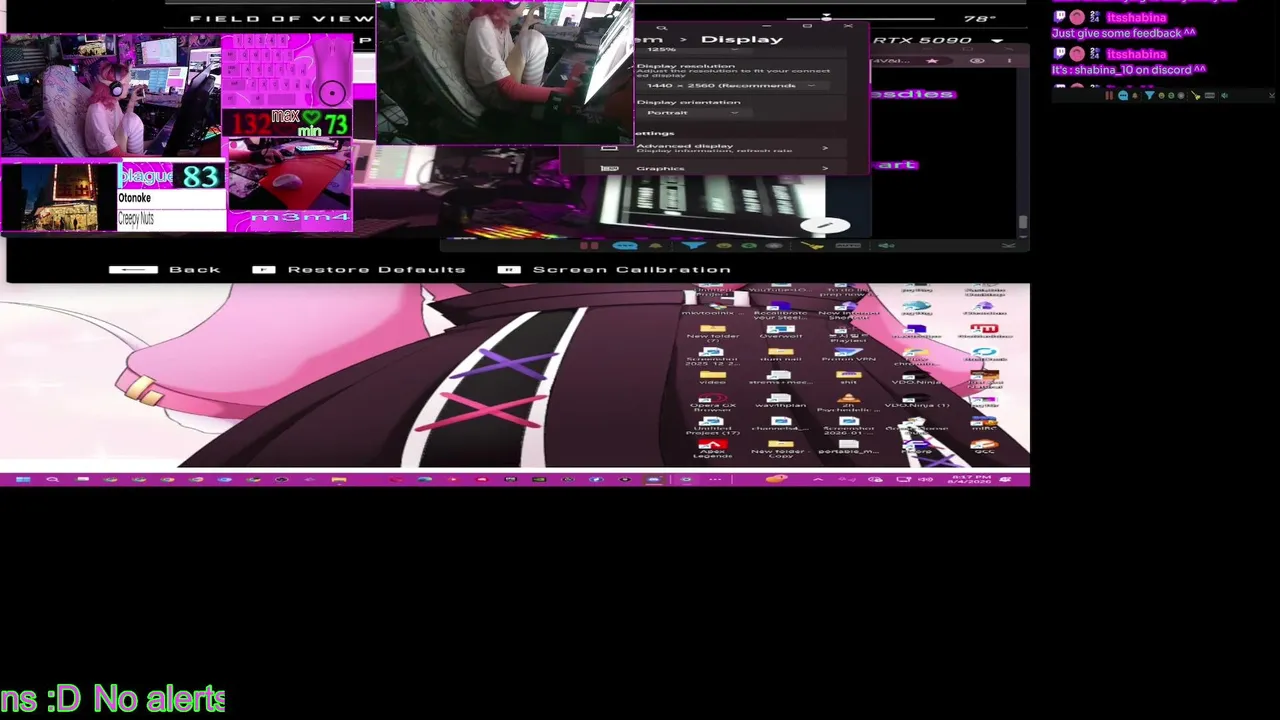The height and width of the screenshot is (720, 1280).
Task: Open 'Untitled Project (17)' desktop file
Action: (x=713, y=427)
